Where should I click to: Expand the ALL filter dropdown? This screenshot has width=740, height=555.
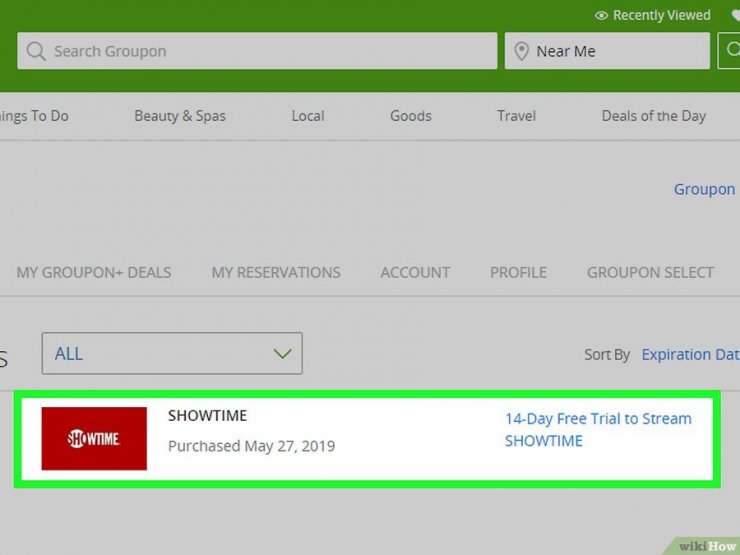[x=172, y=353]
